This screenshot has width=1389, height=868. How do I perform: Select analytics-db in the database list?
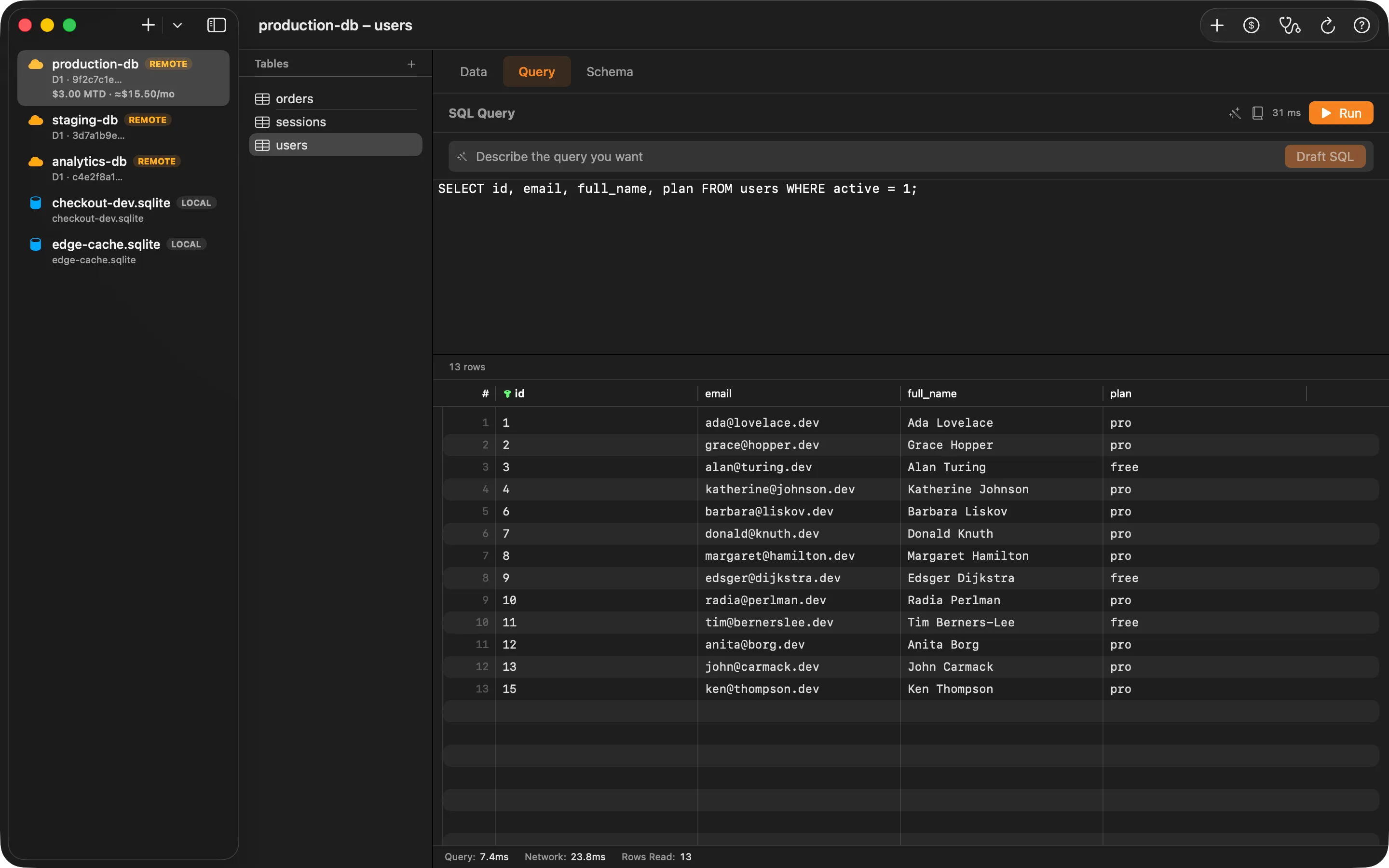point(123,168)
